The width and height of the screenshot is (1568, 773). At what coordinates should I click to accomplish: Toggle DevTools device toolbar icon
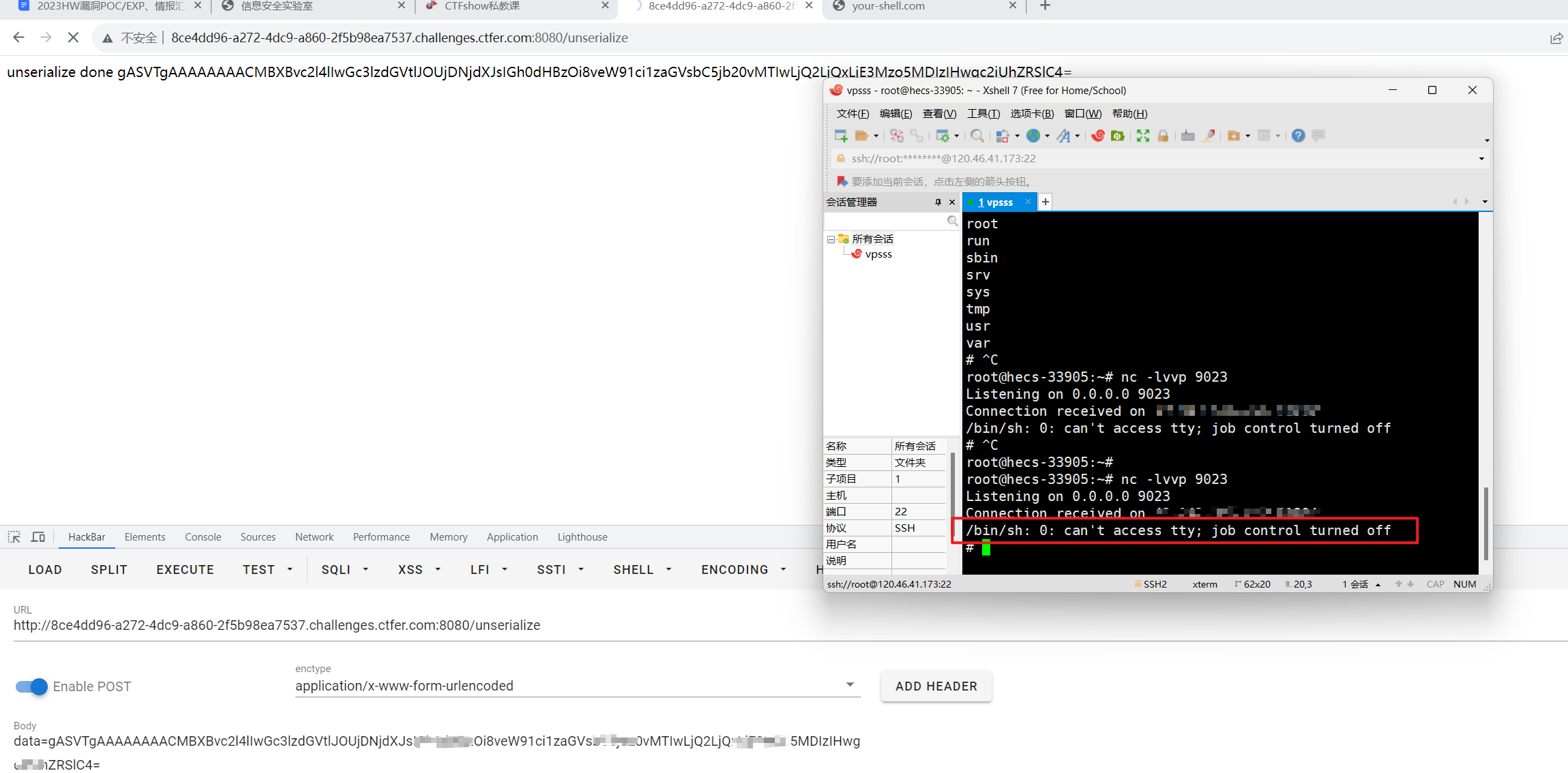point(38,536)
